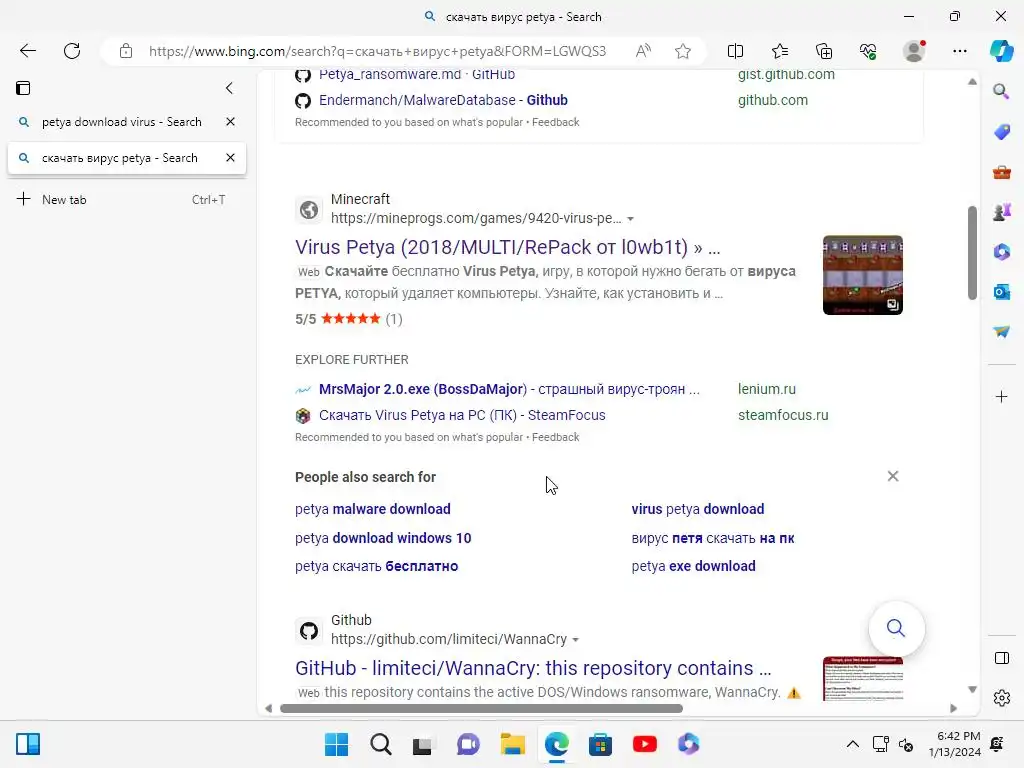Image resolution: width=1024 pixels, height=768 pixels.
Task: Open Windows Start menu
Action: coord(336,744)
